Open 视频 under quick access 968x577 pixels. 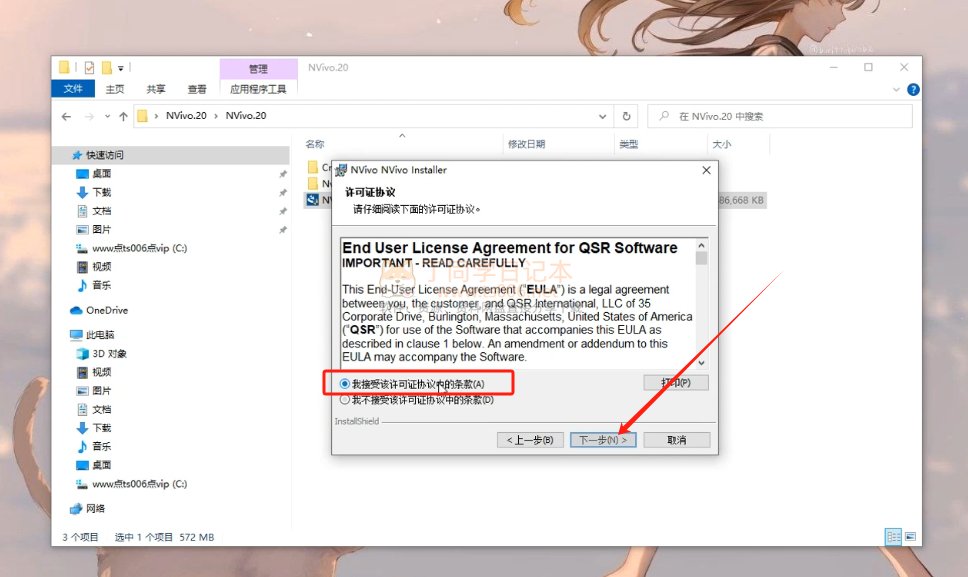[101, 266]
